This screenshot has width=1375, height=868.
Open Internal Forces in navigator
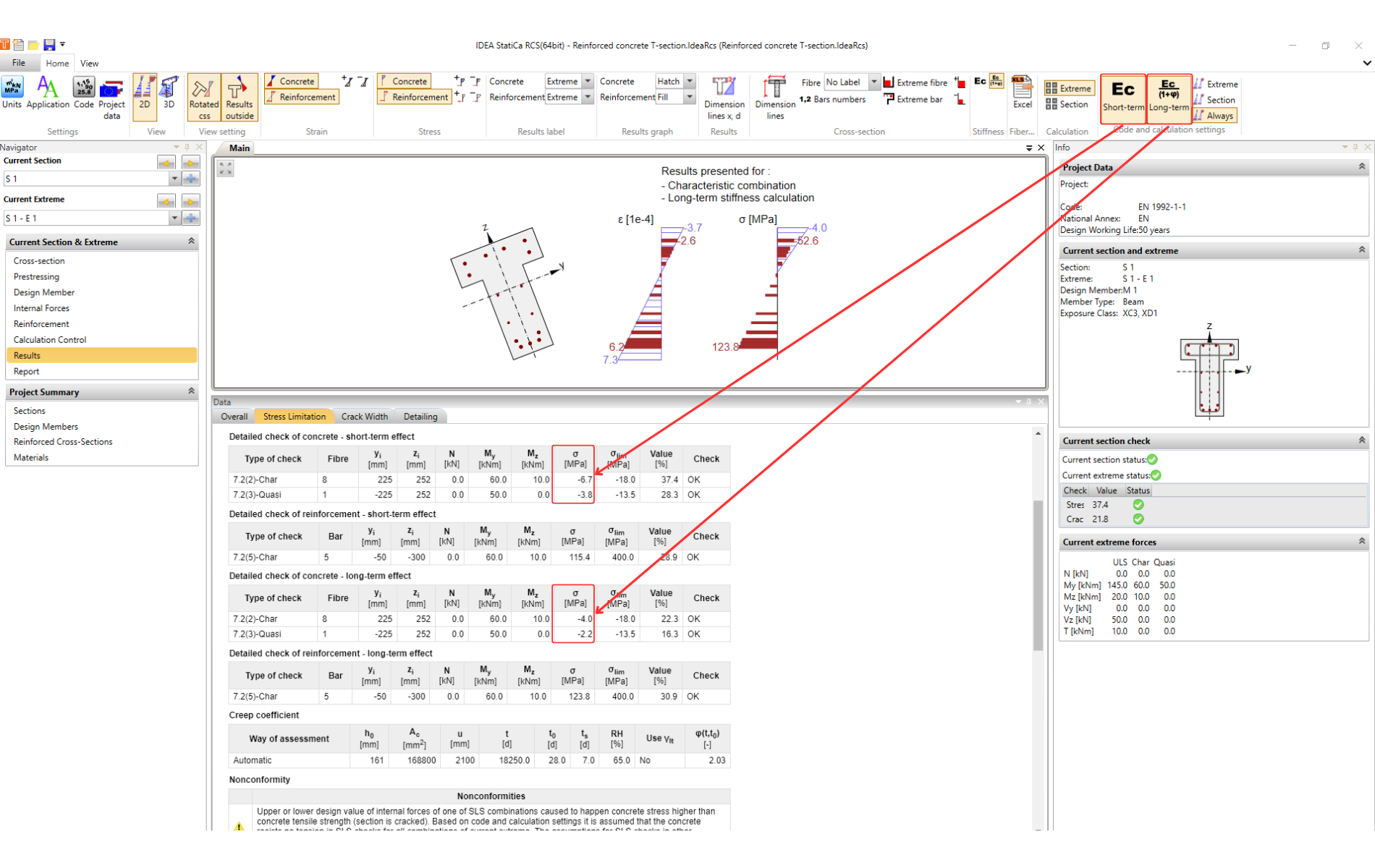point(41,308)
